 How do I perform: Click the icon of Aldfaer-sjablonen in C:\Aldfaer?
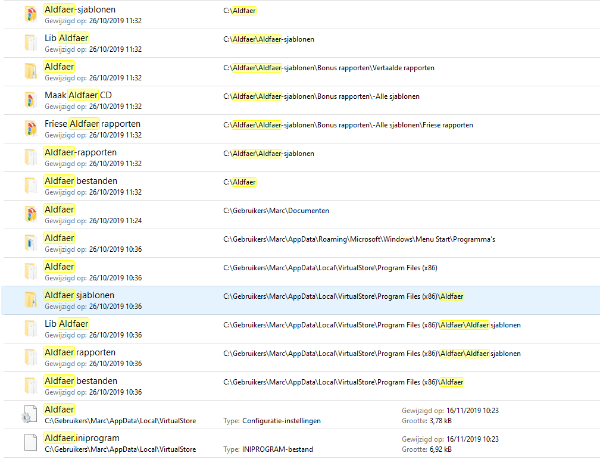[x=30, y=14]
